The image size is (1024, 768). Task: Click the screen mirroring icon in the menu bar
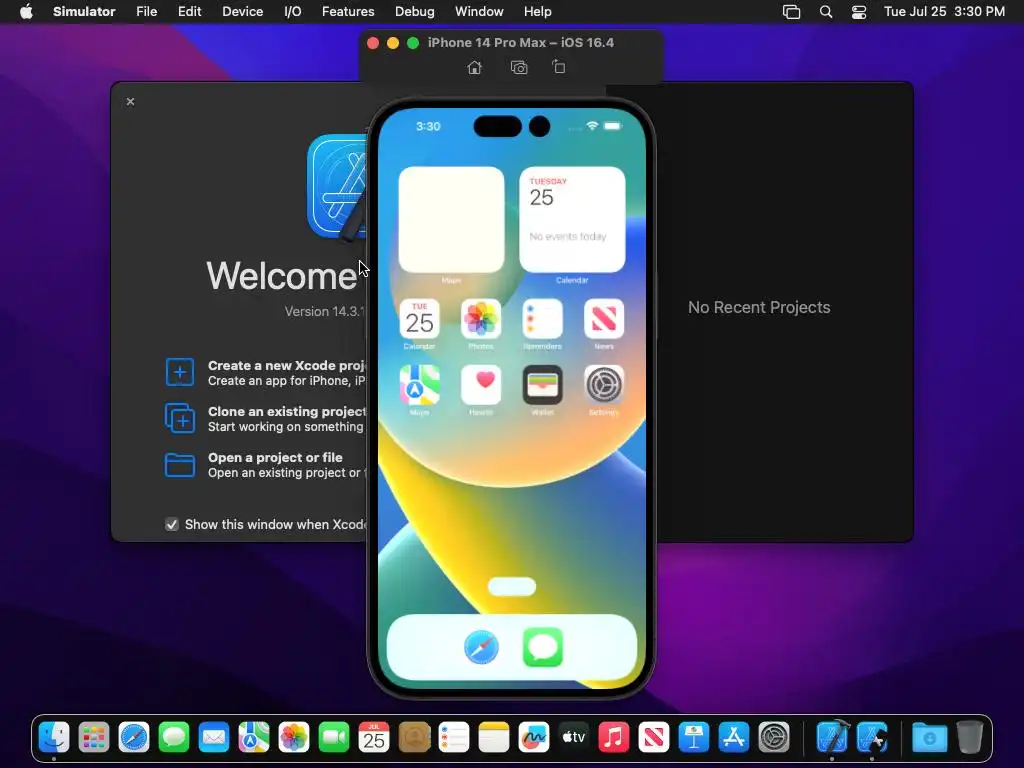(792, 12)
